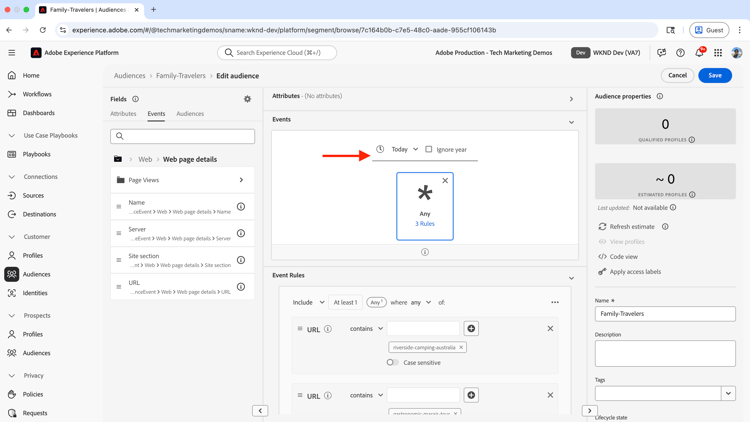This screenshot has height=422, width=750.
Task: Open Identities in the sidebar
Action: click(34, 293)
